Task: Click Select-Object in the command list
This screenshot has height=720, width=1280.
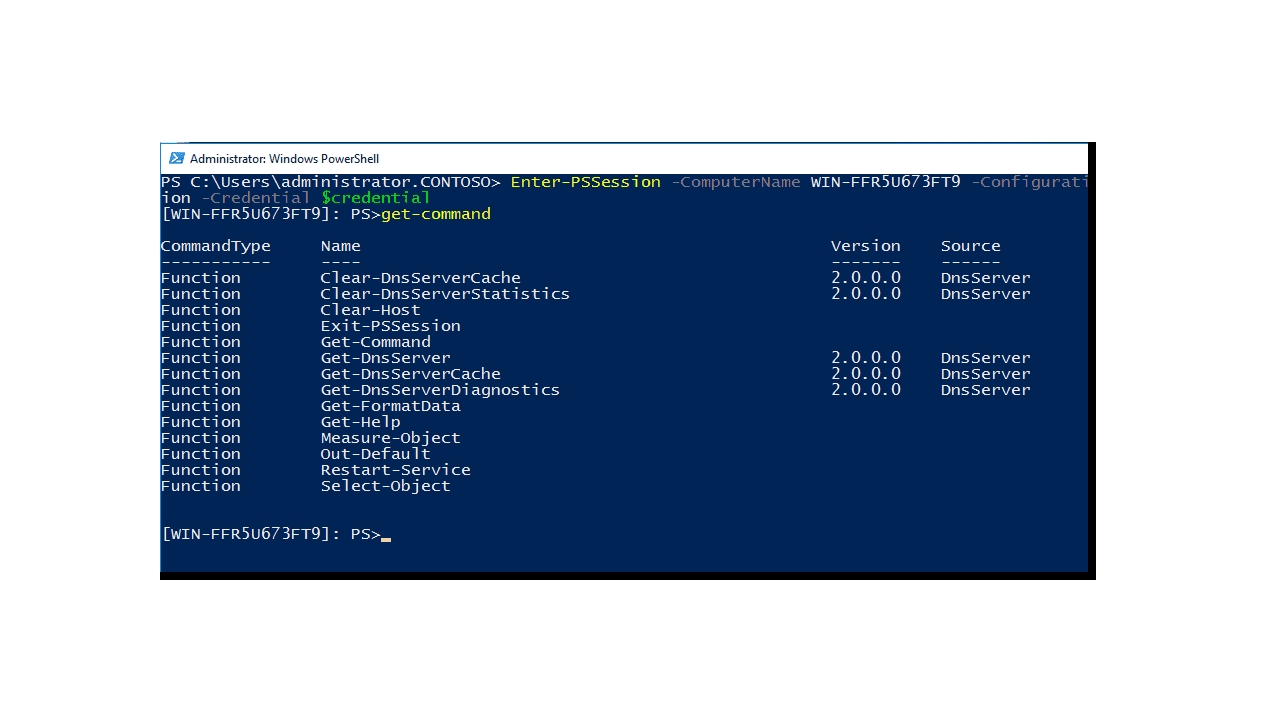Action: 385,486
